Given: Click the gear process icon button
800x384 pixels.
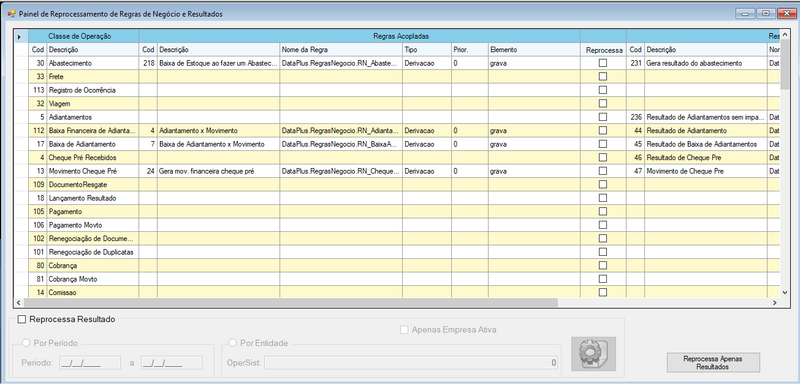Looking at the screenshot, I should click(593, 353).
